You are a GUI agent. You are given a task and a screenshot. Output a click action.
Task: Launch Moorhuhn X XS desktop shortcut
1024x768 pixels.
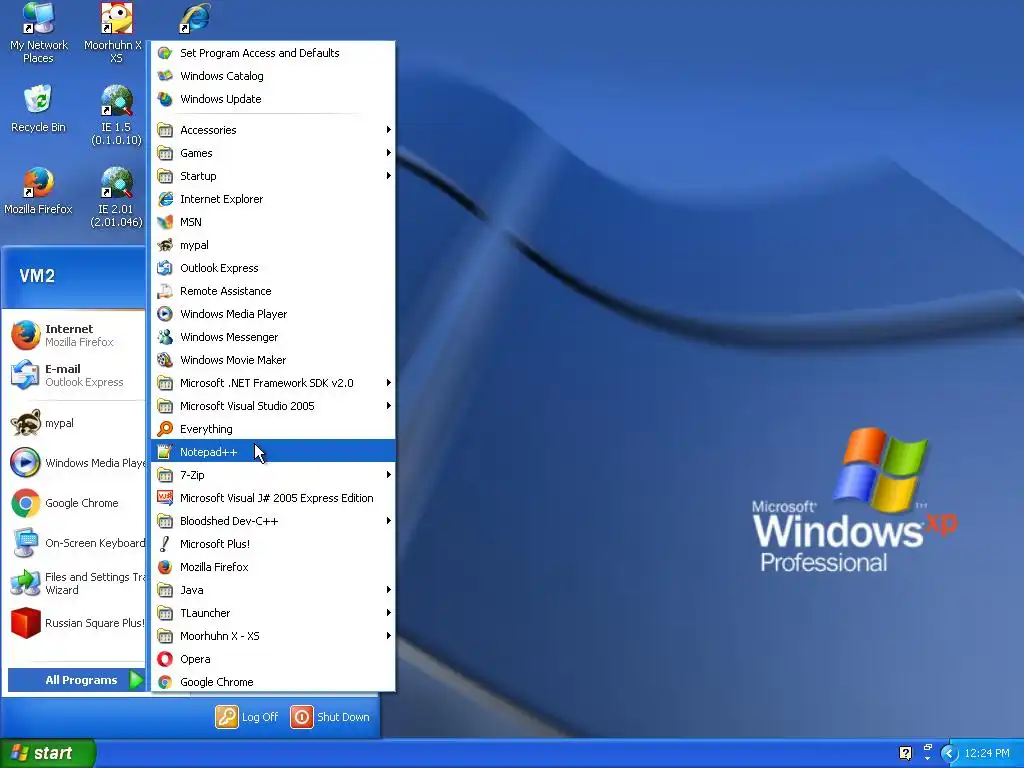[x=116, y=33]
